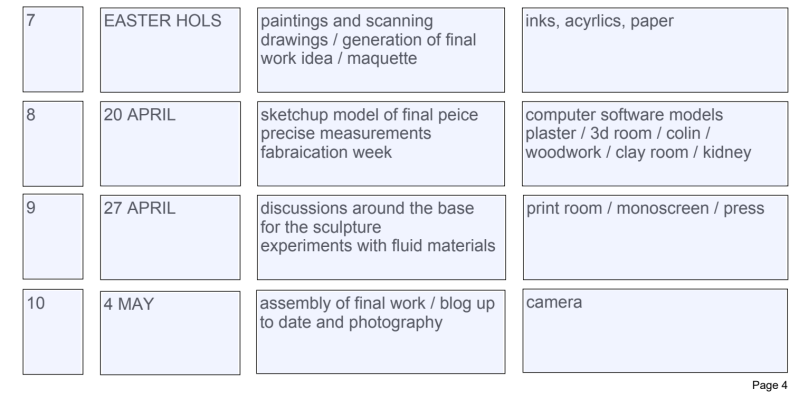Select the 20 APRIL date cell
The image size is (799, 399).
click(x=170, y=144)
